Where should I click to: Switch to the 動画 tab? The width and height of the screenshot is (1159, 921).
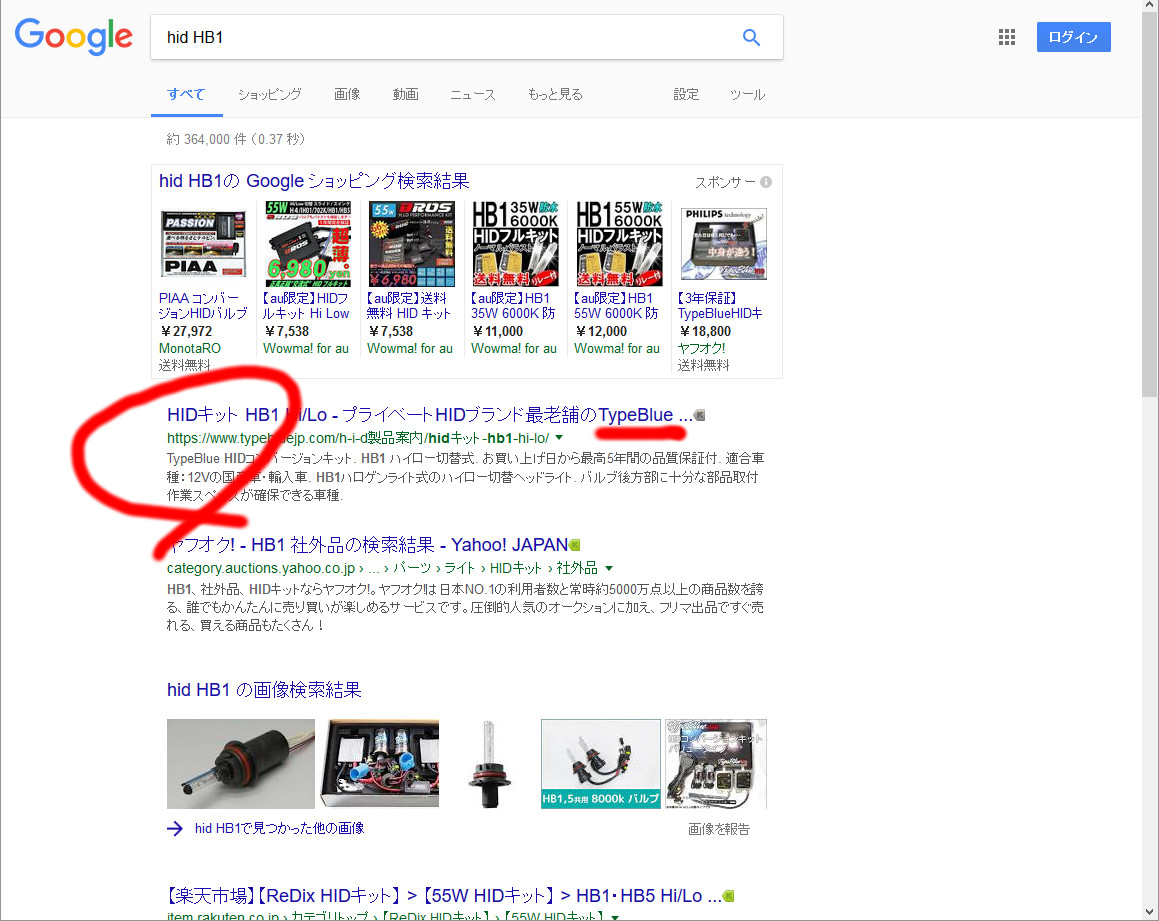[405, 95]
